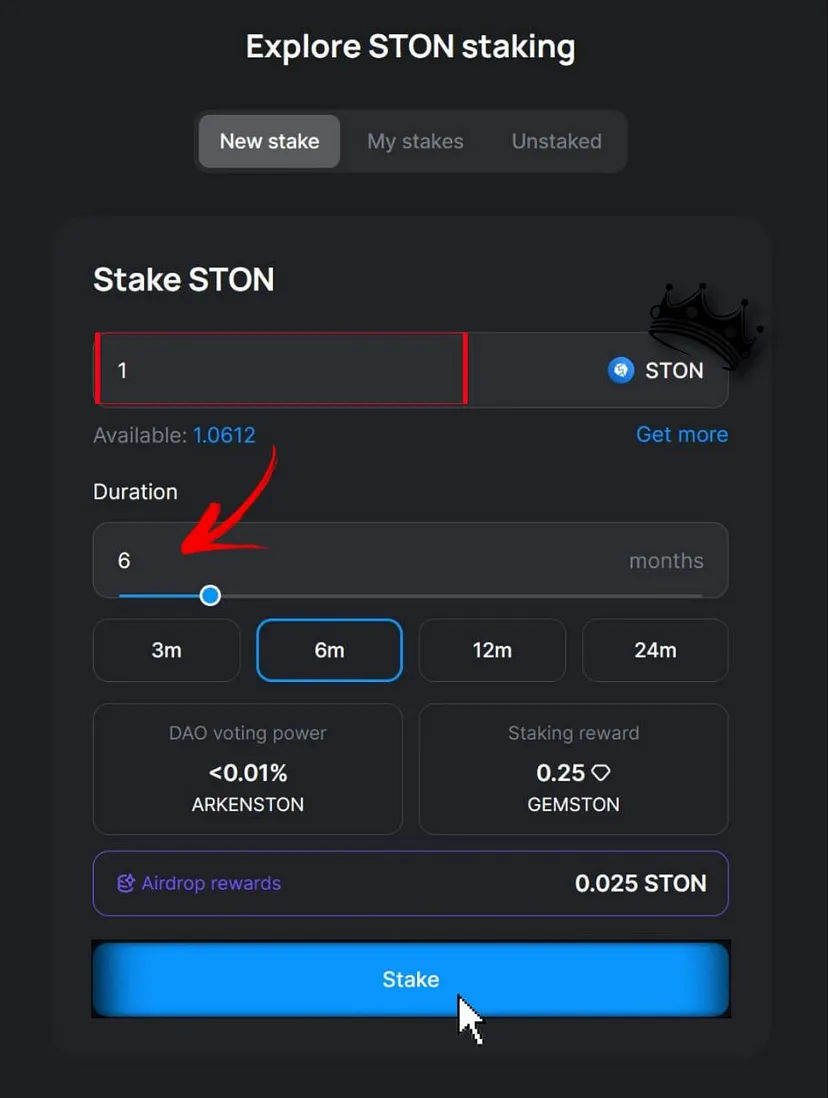The height and width of the screenshot is (1098, 828).
Task: Click the Staking reward GEMSTON card
Action: coord(574,769)
